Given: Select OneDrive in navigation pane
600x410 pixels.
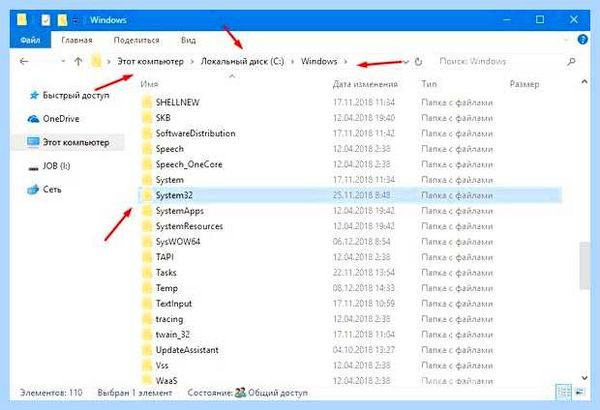Looking at the screenshot, I should click(61, 119).
